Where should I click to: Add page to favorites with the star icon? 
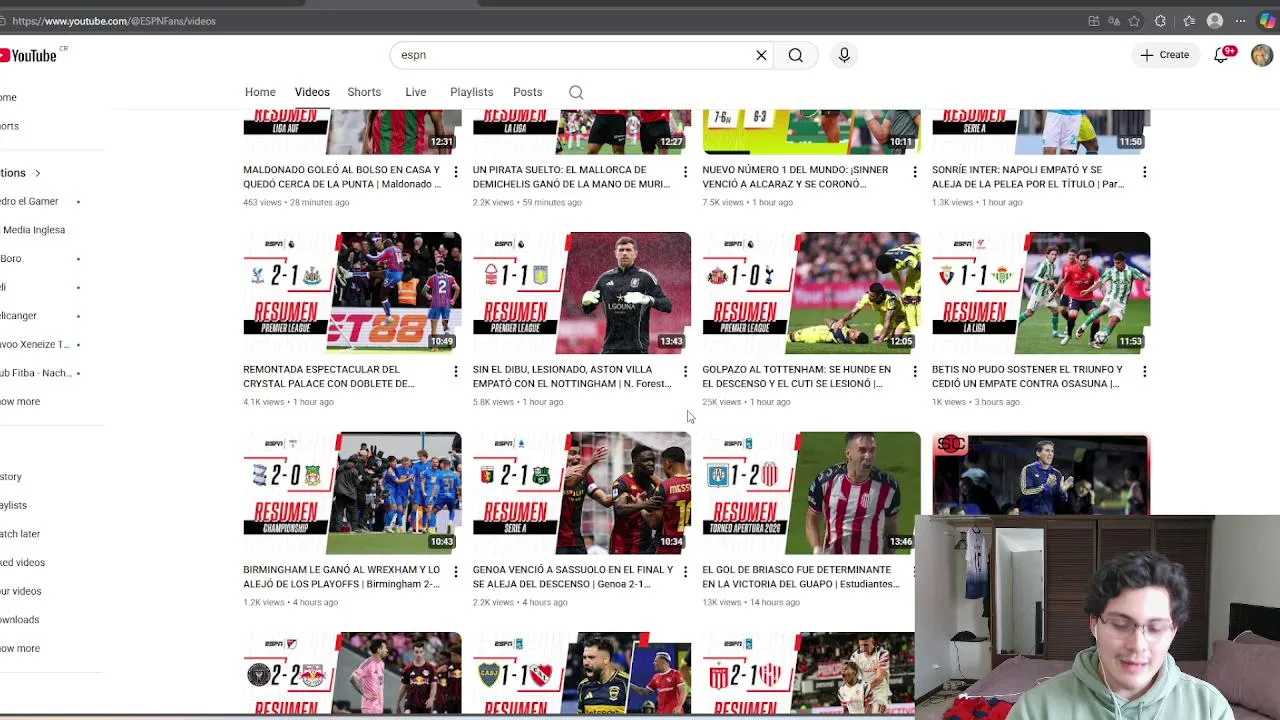click(x=1134, y=21)
